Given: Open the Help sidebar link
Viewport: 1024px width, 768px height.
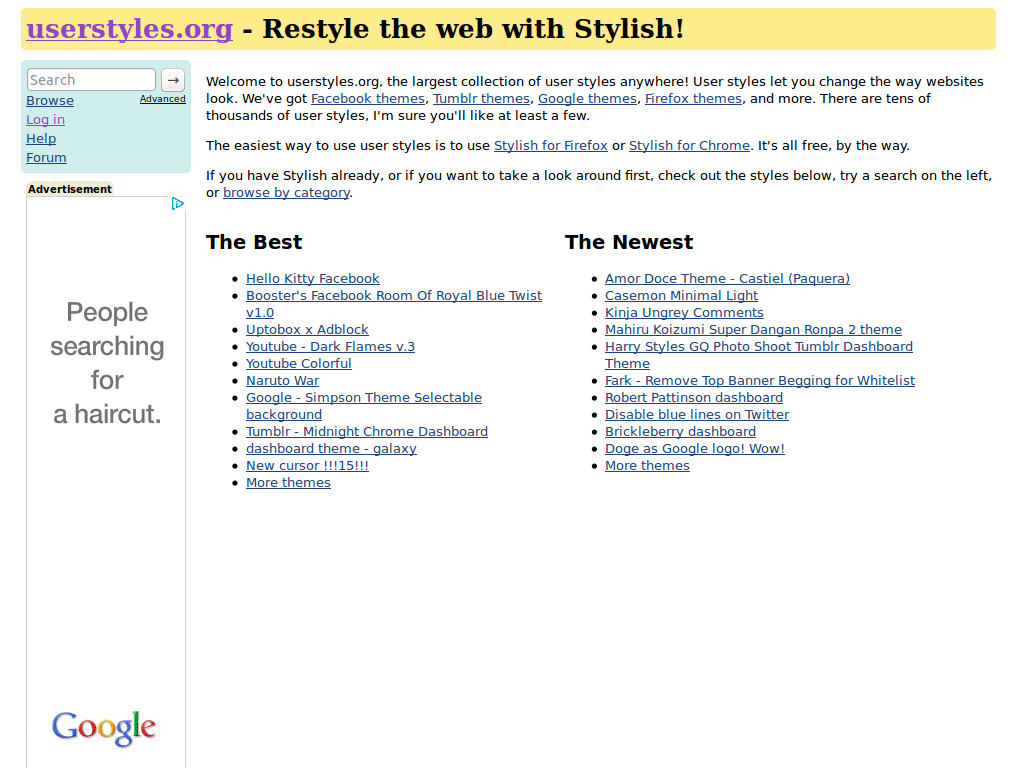Looking at the screenshot, I should pyautogui.click(x=41, y=138).
